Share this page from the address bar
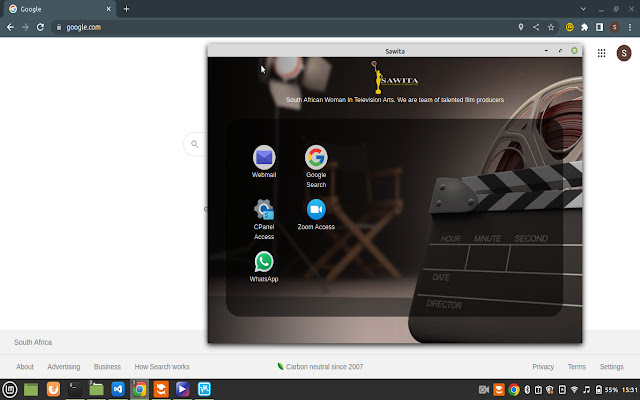Image resolution: width=640 pixels, height=400 pixels. pos(536,27)
